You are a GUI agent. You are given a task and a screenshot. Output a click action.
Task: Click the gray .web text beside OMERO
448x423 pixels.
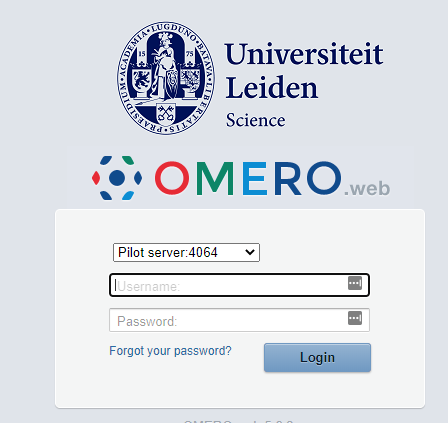click(x=367, y=189)
